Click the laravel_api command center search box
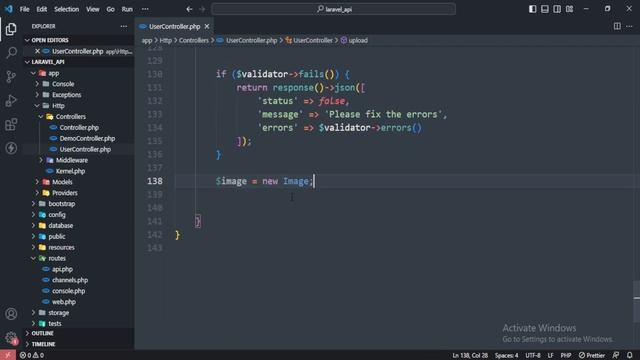 coord(333,9)
